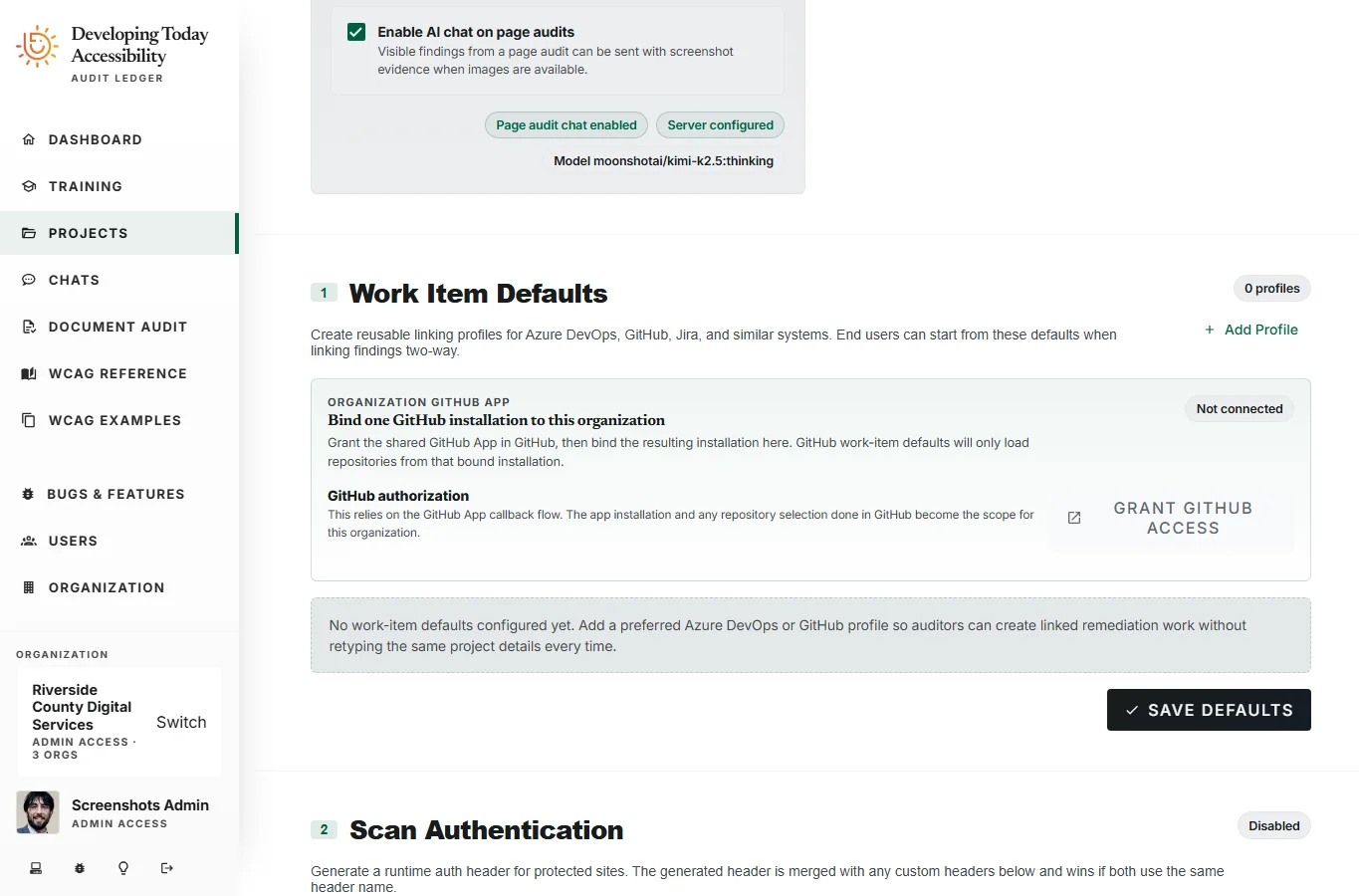Click the copy icon beside WCAG Examples
Image resolution: width=1359 pixels, height=896 pixels.
(x=29, y=420)
